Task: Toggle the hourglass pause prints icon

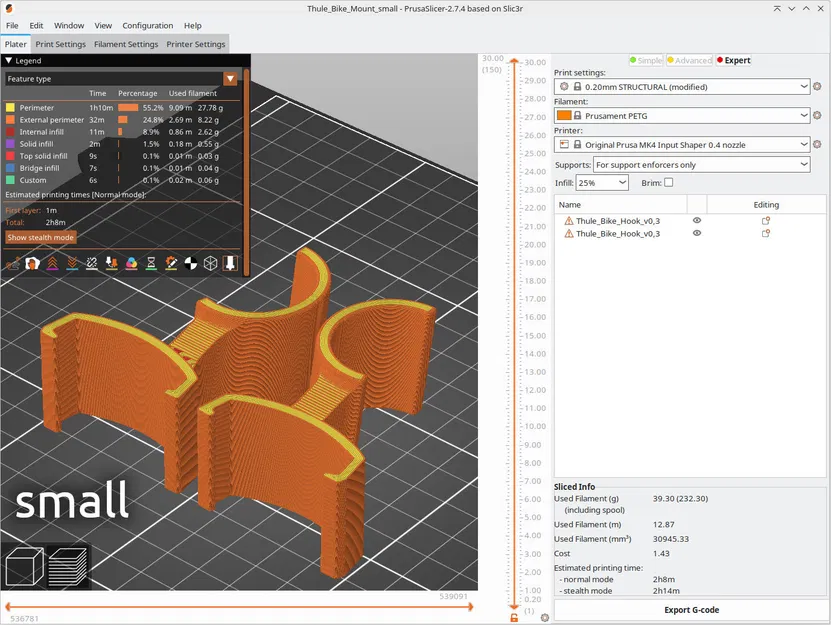Action: click(151, 263)
